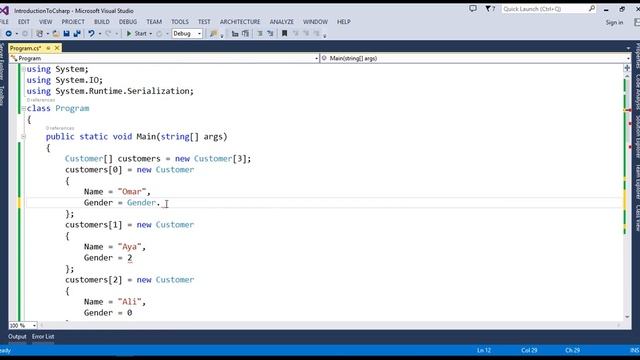This screenshot has width=640, height=360.
Task: Click the Quick Launch magnifier icon
Action: pos(592,9)
